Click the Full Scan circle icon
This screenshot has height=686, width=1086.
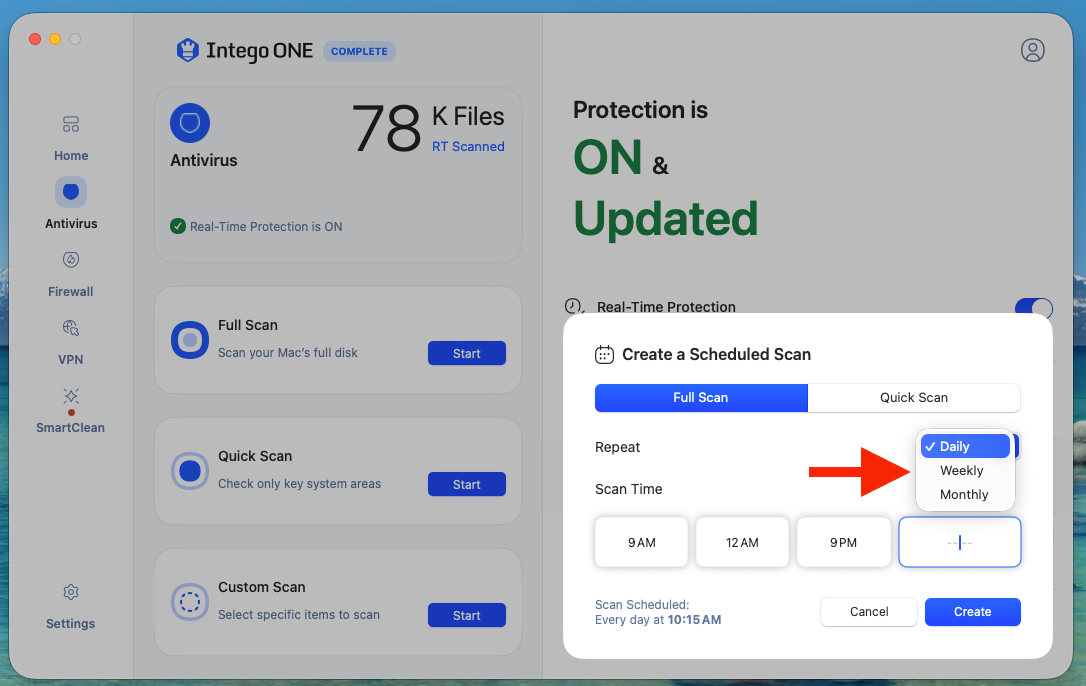click(190, 340)
